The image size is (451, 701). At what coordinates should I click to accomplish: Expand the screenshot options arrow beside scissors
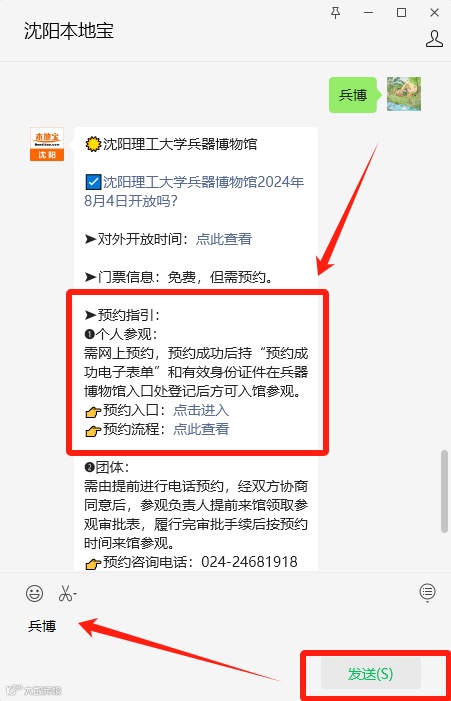75,594
